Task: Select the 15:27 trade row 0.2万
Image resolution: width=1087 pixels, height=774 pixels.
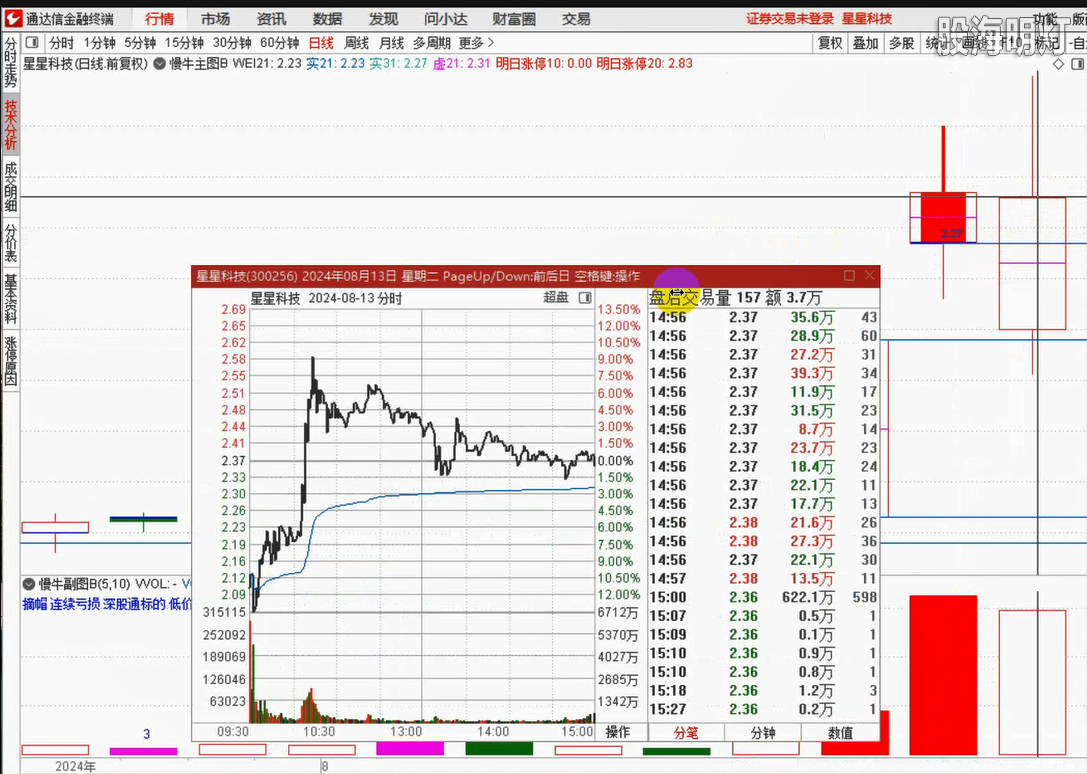Action: (x=763, y=709)
